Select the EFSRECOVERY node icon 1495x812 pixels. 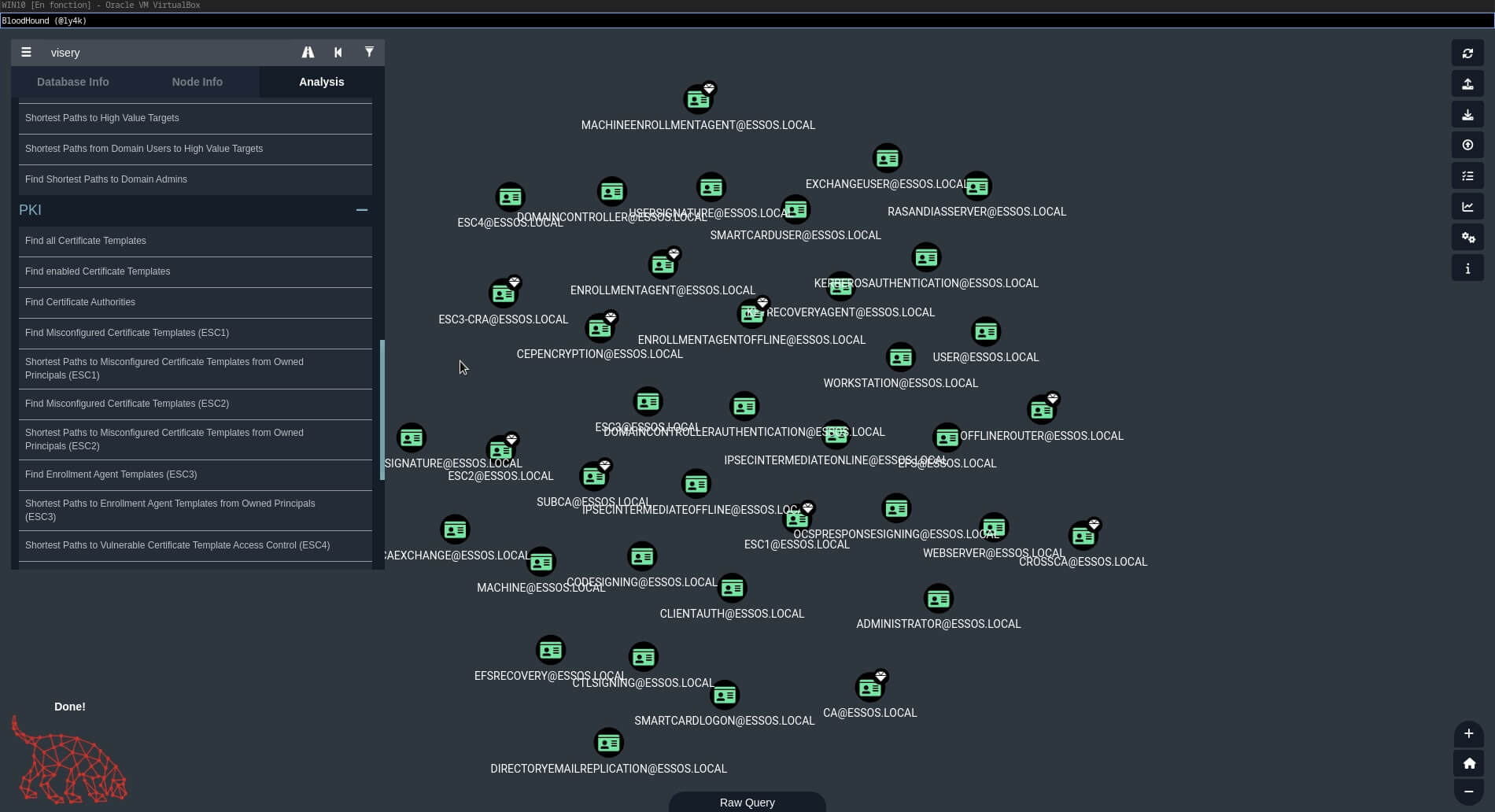pyautogui.click(x=551, y=651)
